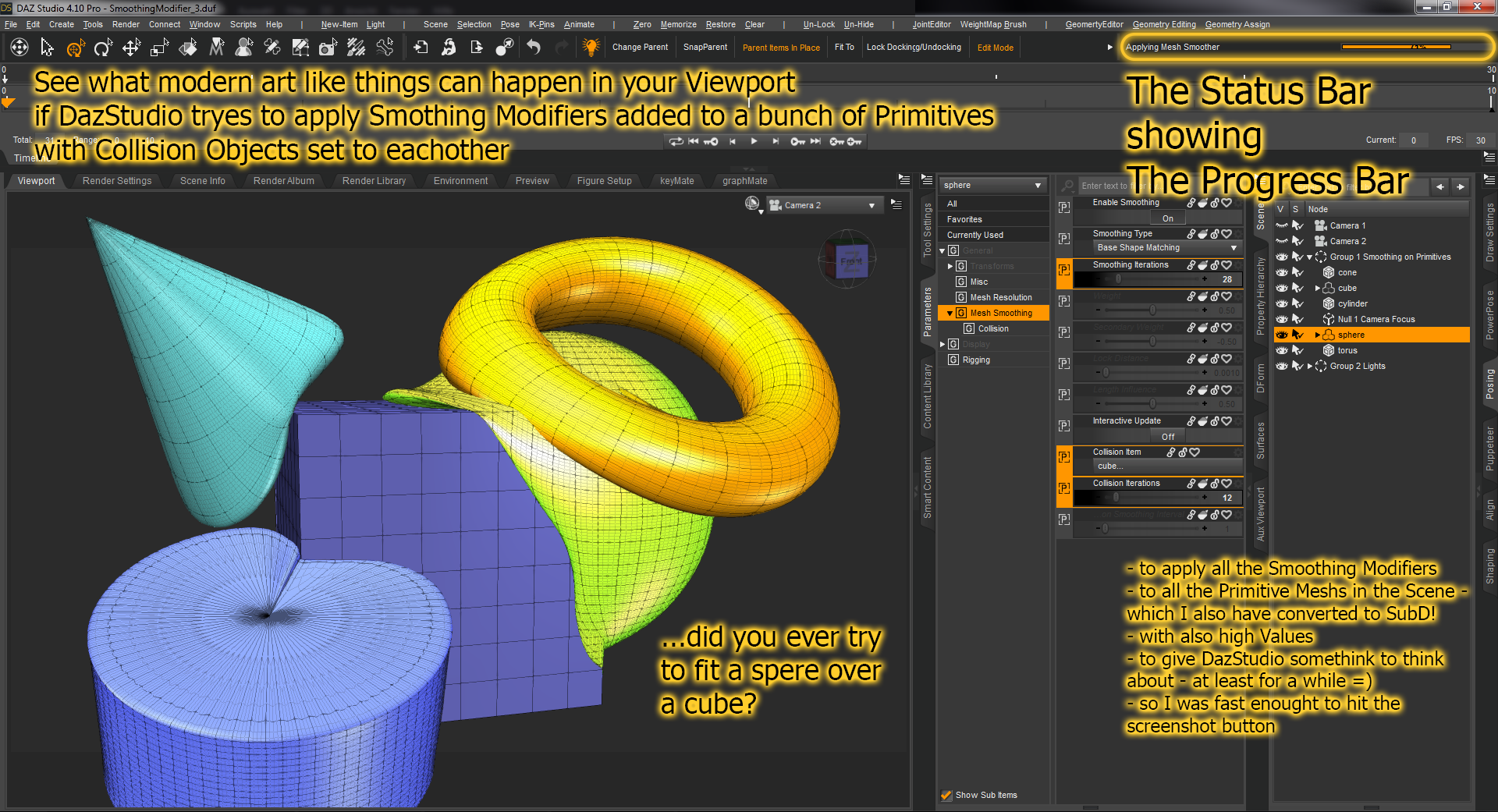The image size is (1498, 812).
Task: Click the link icon for Smoothing Type
Action: [x=1191, y=234]
